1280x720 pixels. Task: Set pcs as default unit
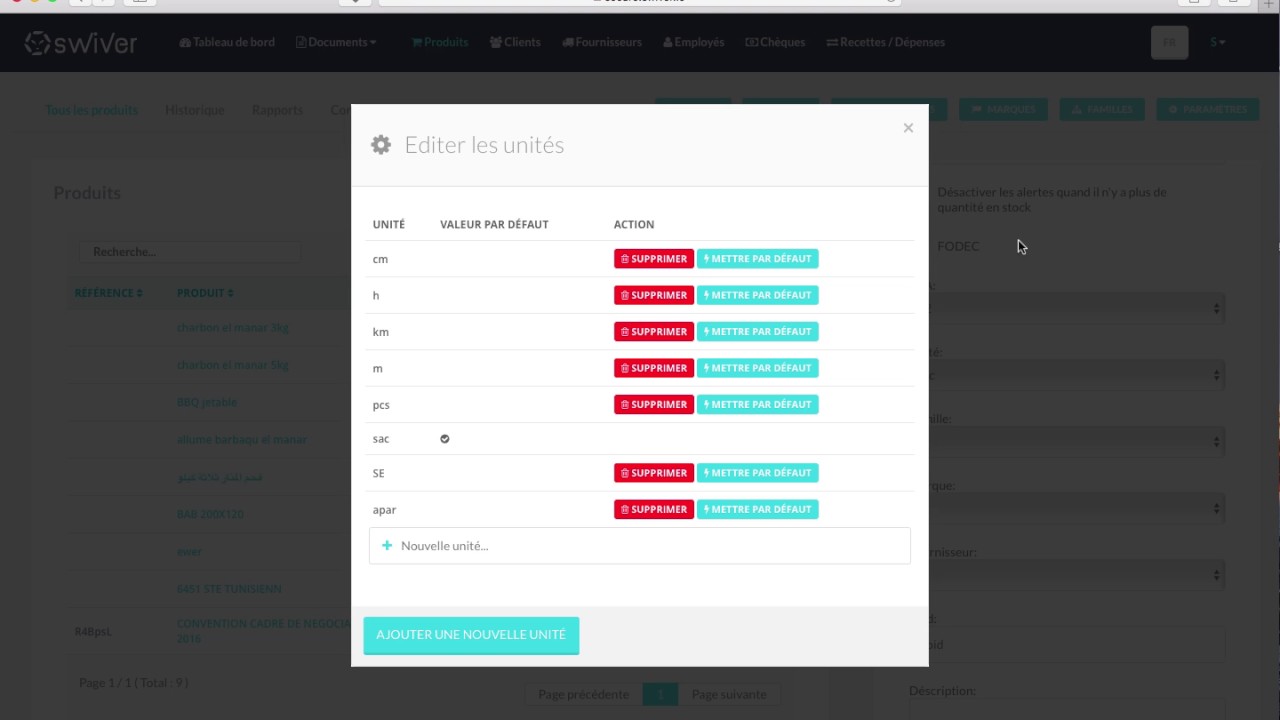click(757, 405)
